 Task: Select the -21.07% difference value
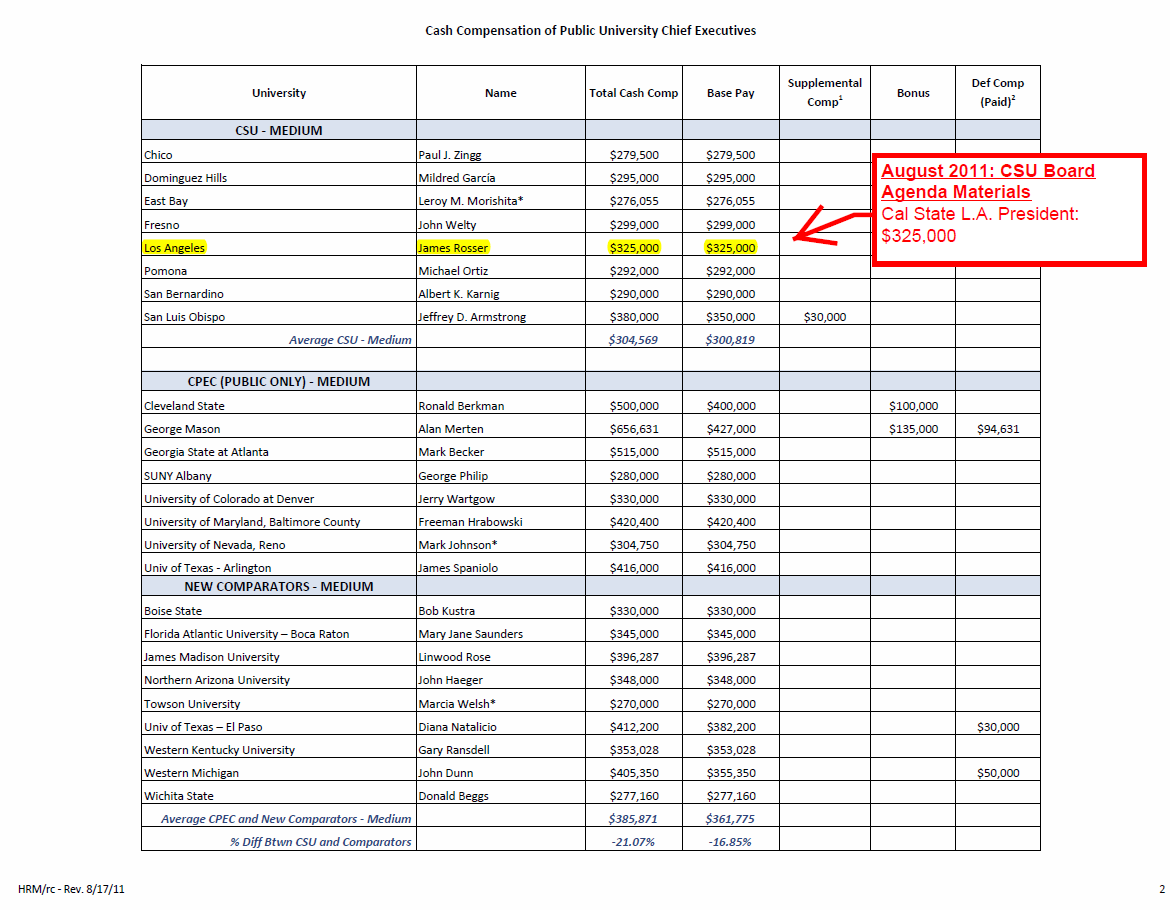tap(633, 842)
